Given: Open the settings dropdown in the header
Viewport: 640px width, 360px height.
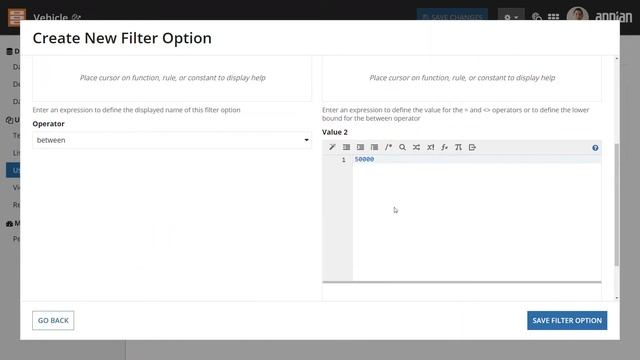Looking at the screenshot, I should [511, 17].
